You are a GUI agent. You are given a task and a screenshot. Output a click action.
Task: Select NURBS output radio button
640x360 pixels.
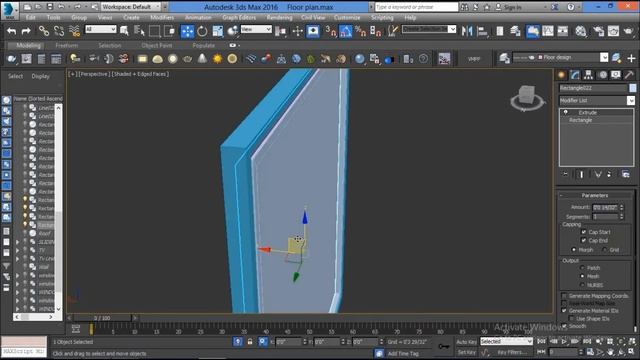(x=582, y=284)
